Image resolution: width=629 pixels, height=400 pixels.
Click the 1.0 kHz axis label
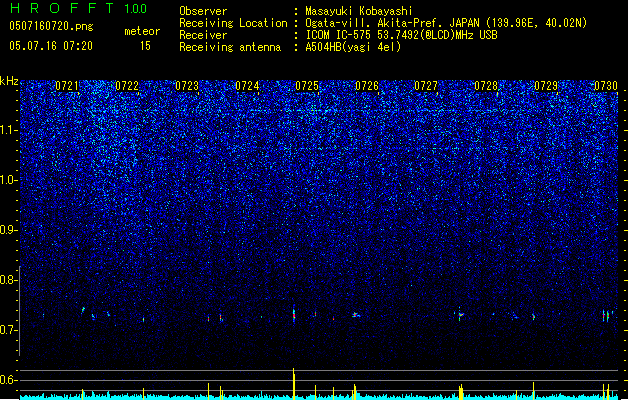pyautogui.click(x=8, y=180)
